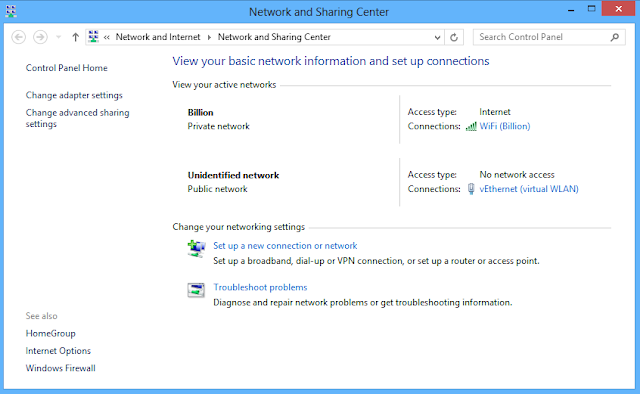Open Troubleshoot problems link
Viewport: 640px width, 394px height.
260,287
